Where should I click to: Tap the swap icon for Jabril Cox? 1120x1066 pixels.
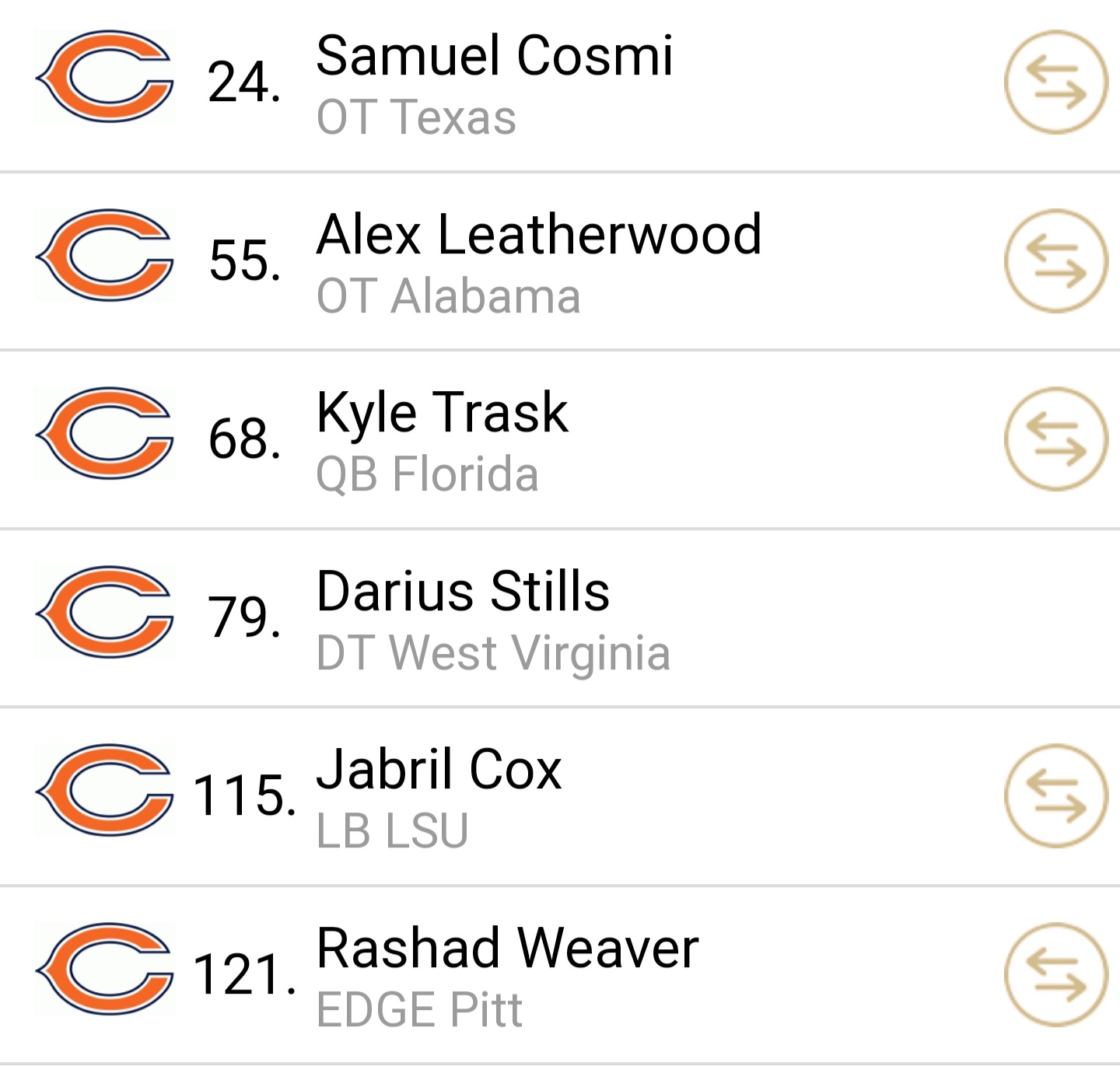pyautogui.click(x=1055, y=795)
